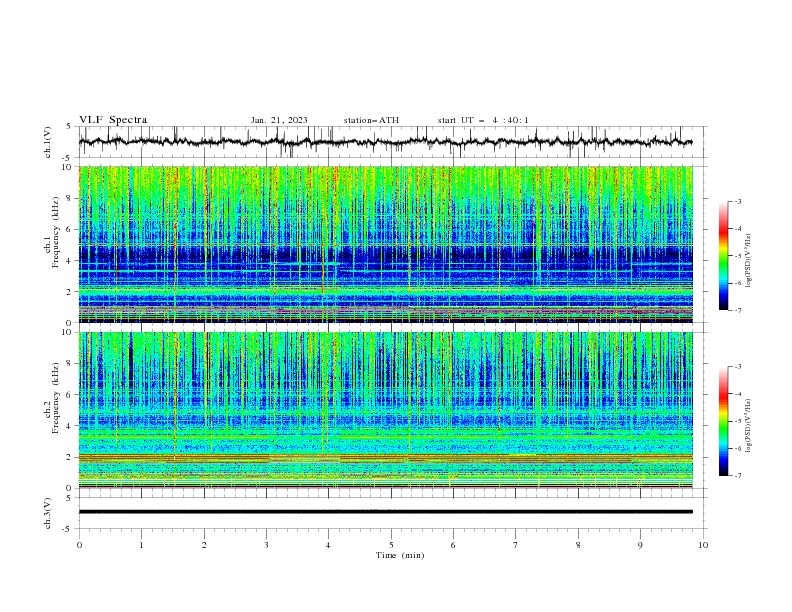The width and height of the screenshot is (792, 612).
Task: Click the 'start UT = 4 :40: 1' label
Action: point(483,120)
